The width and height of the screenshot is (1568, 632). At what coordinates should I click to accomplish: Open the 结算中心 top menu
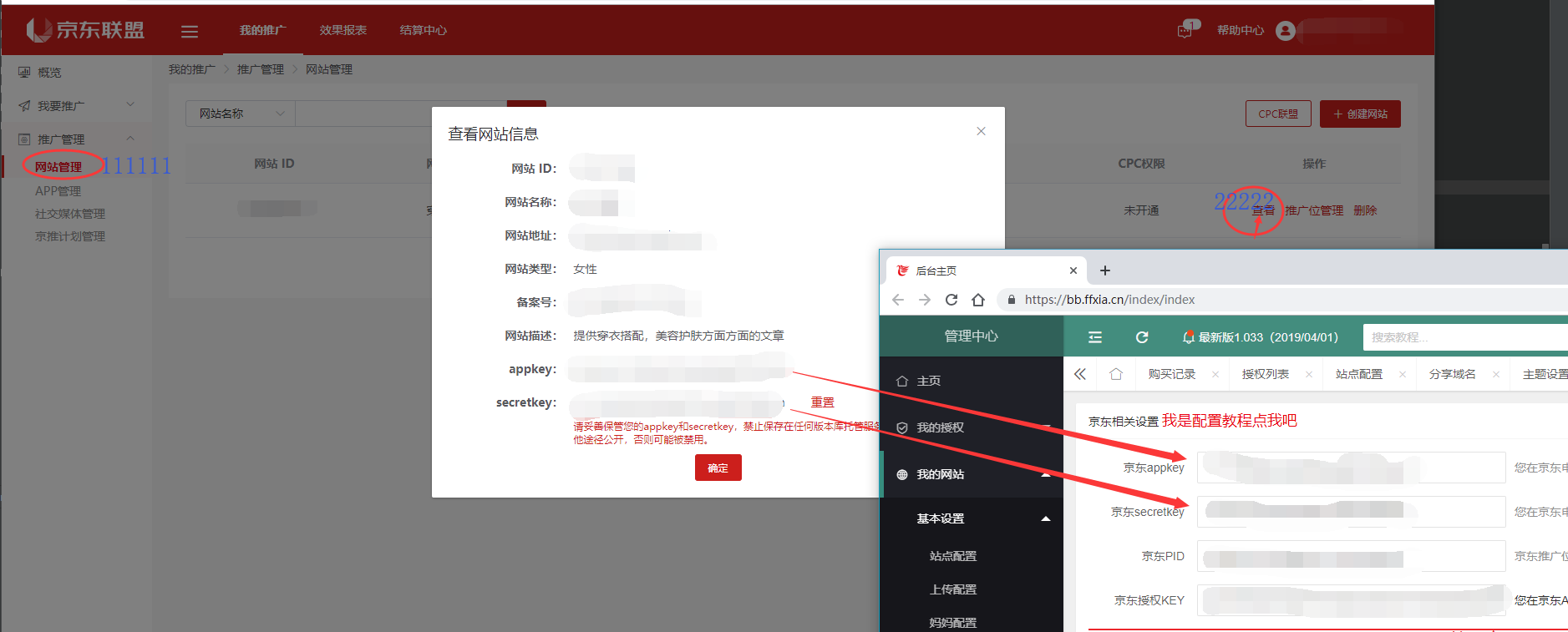click(423, 30)
